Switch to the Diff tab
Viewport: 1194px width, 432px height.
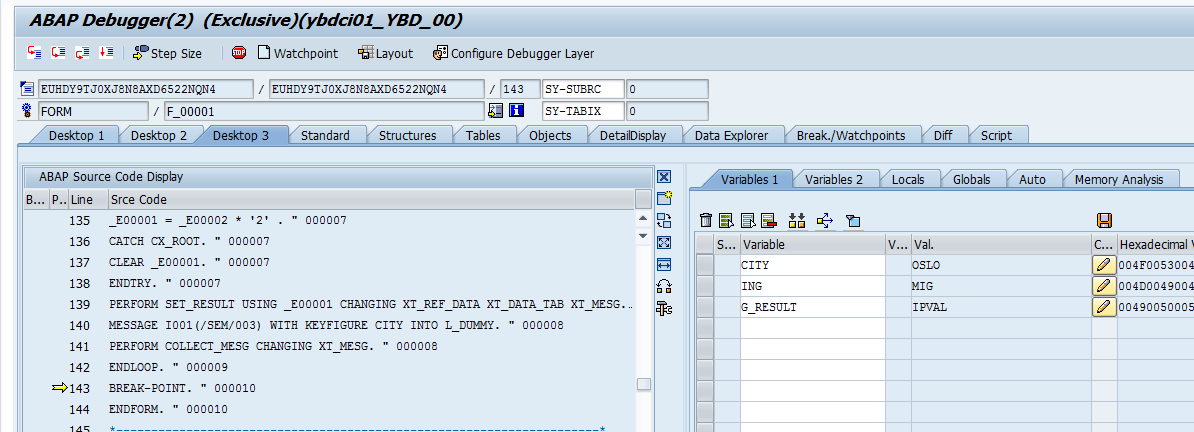coord(943,136)
